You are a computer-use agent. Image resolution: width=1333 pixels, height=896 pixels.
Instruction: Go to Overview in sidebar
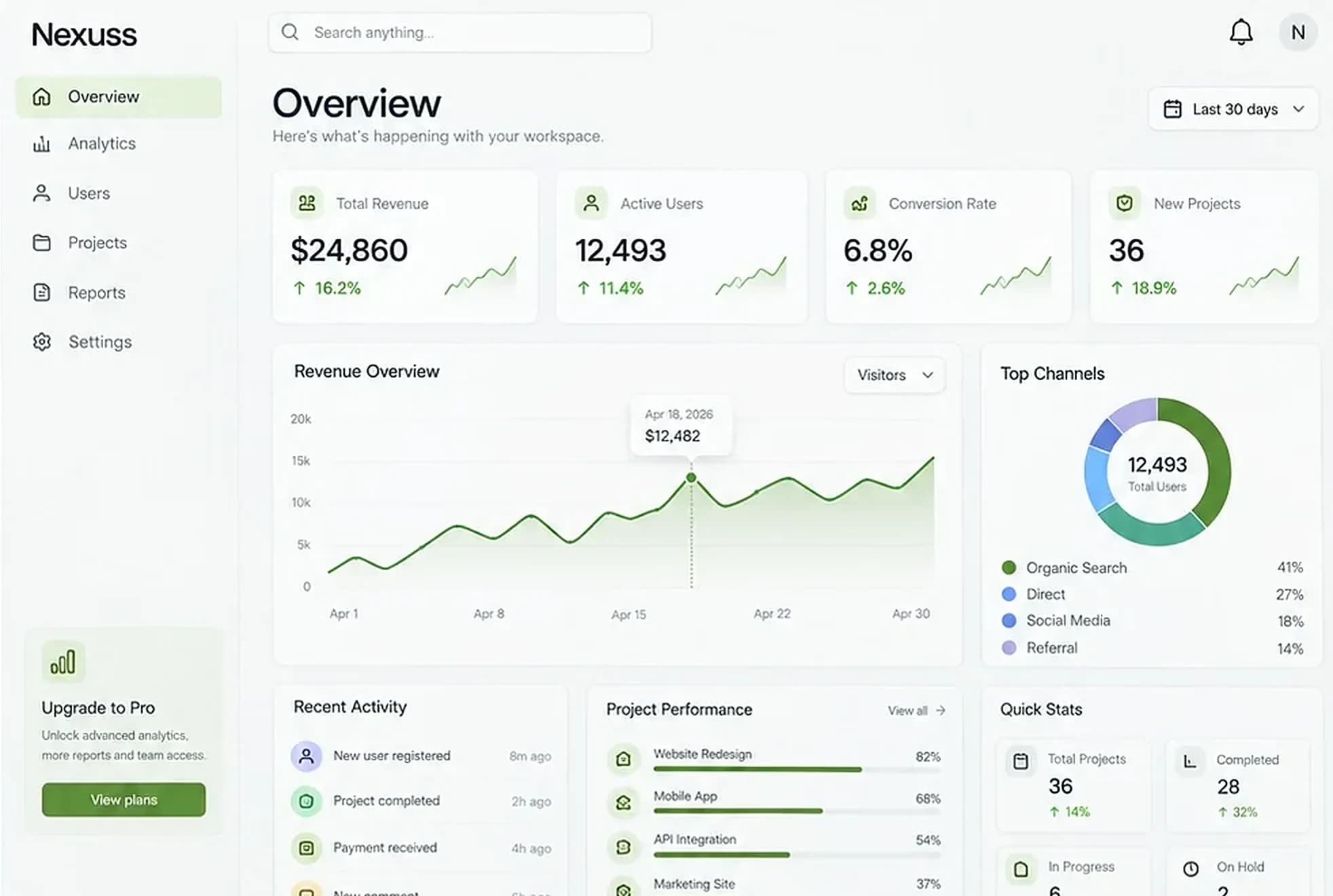(x=118, y=96)
